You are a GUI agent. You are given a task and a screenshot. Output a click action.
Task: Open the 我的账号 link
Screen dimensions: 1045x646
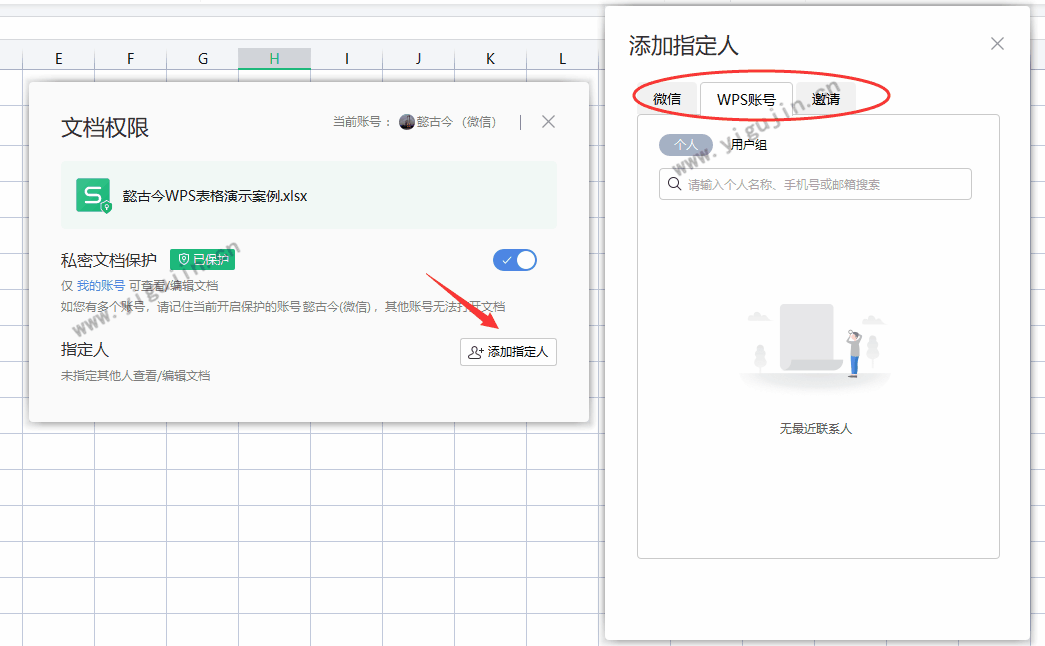coord(101,285)
